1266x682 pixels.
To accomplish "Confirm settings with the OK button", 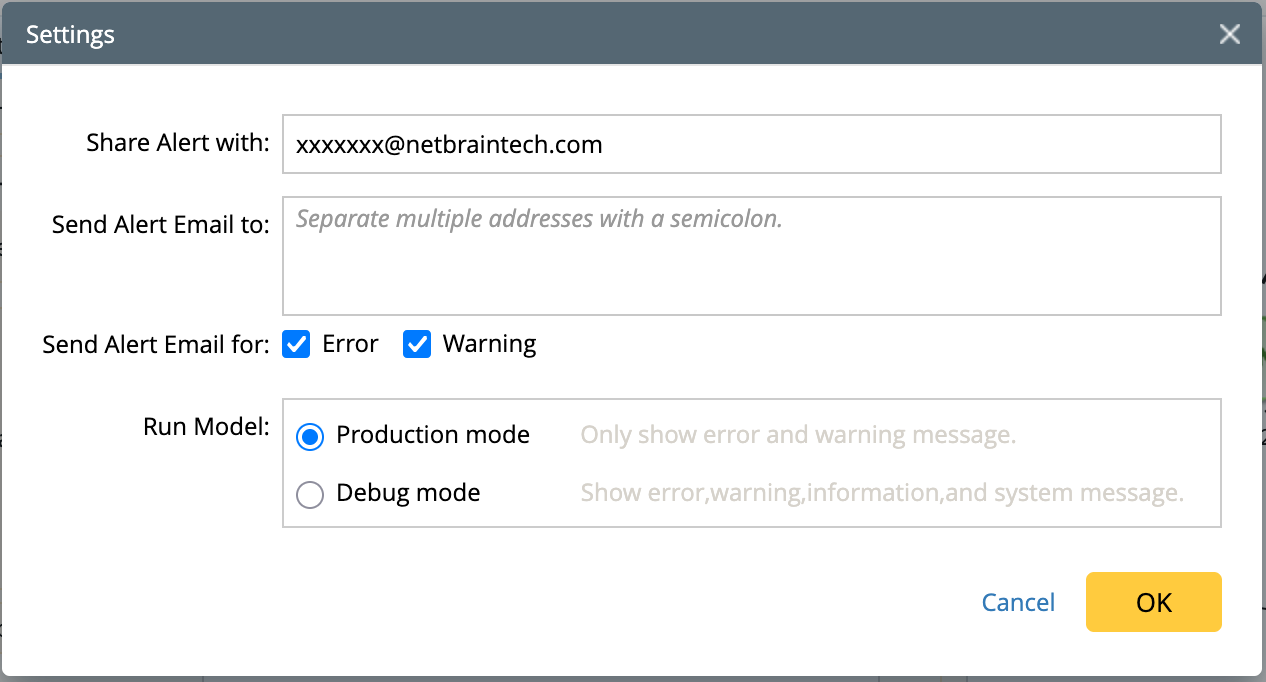I will pos(1153,602).
